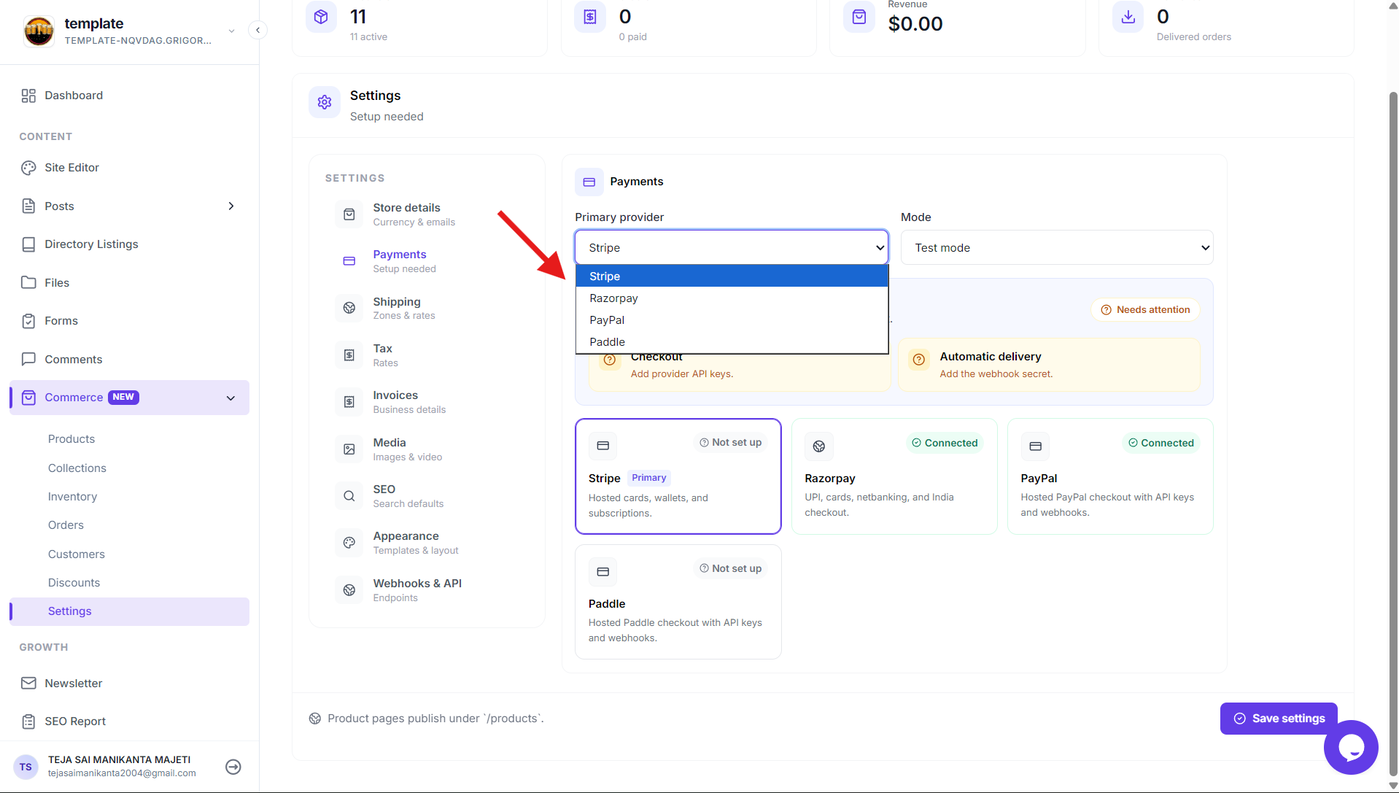Screen dimensions: 1399x793
Task: Choose Paddle in the provider list
Action: coord(732,342)
